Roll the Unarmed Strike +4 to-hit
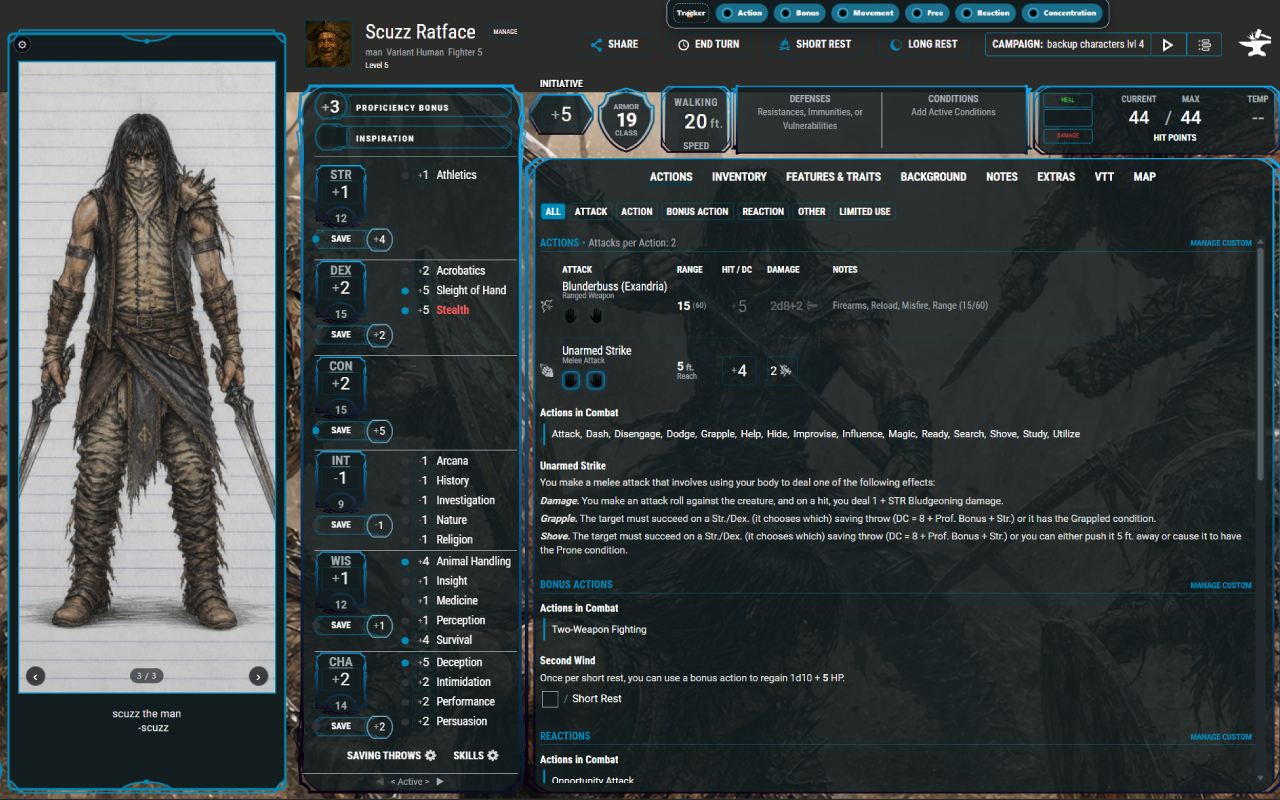This screenshot has width=1280, height=800. pyautogui.click(x=739, y=371)
